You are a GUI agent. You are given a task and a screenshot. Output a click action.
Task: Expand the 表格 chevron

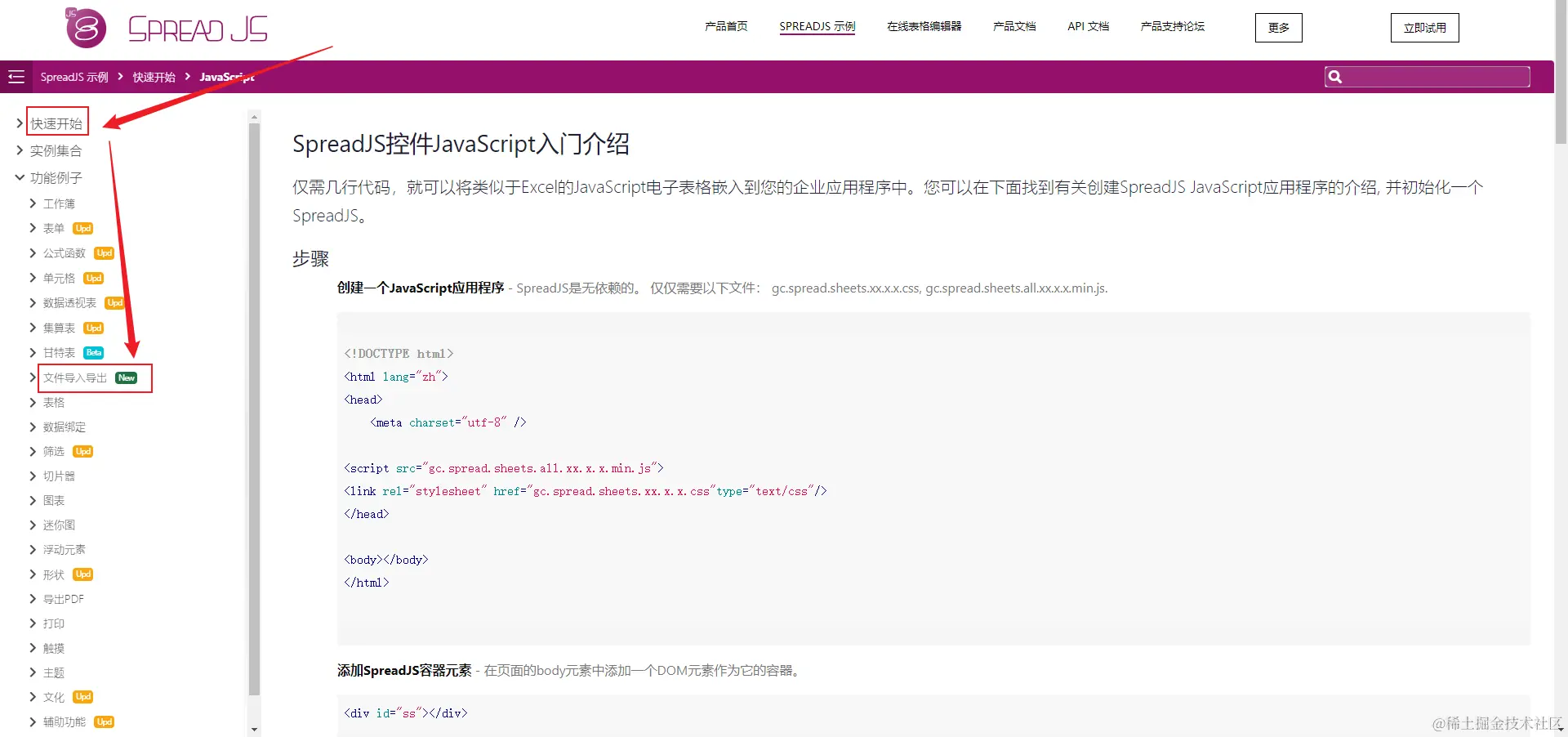click(x=33, y=403)
